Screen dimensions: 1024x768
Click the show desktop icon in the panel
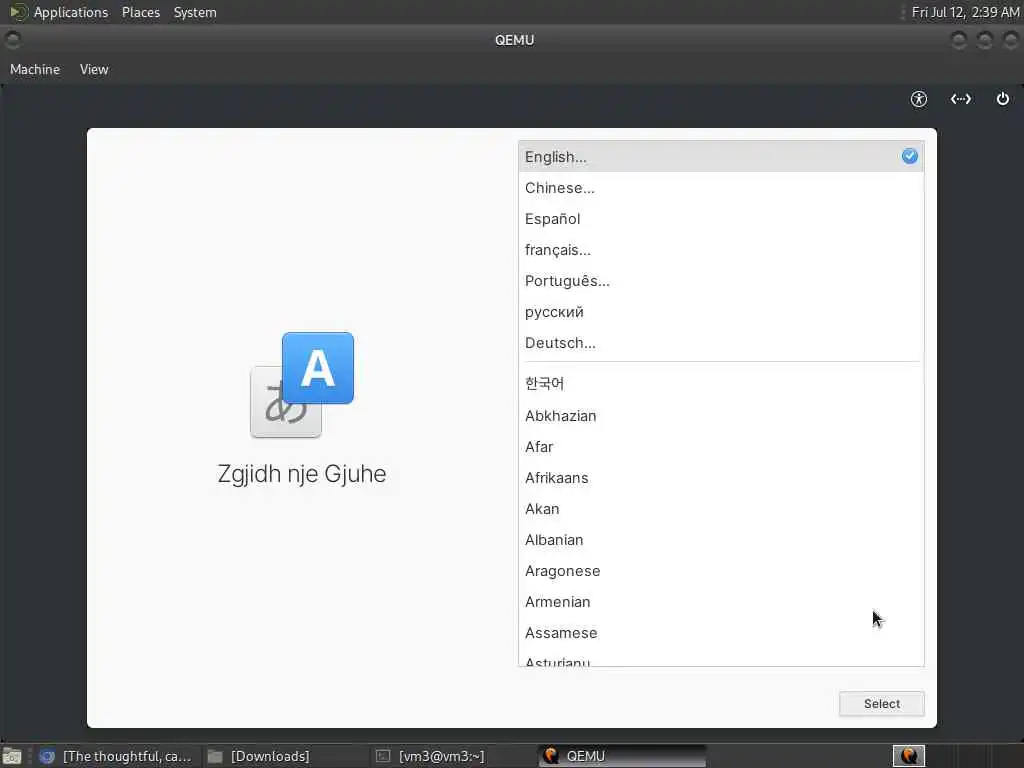tap(12, 756)
